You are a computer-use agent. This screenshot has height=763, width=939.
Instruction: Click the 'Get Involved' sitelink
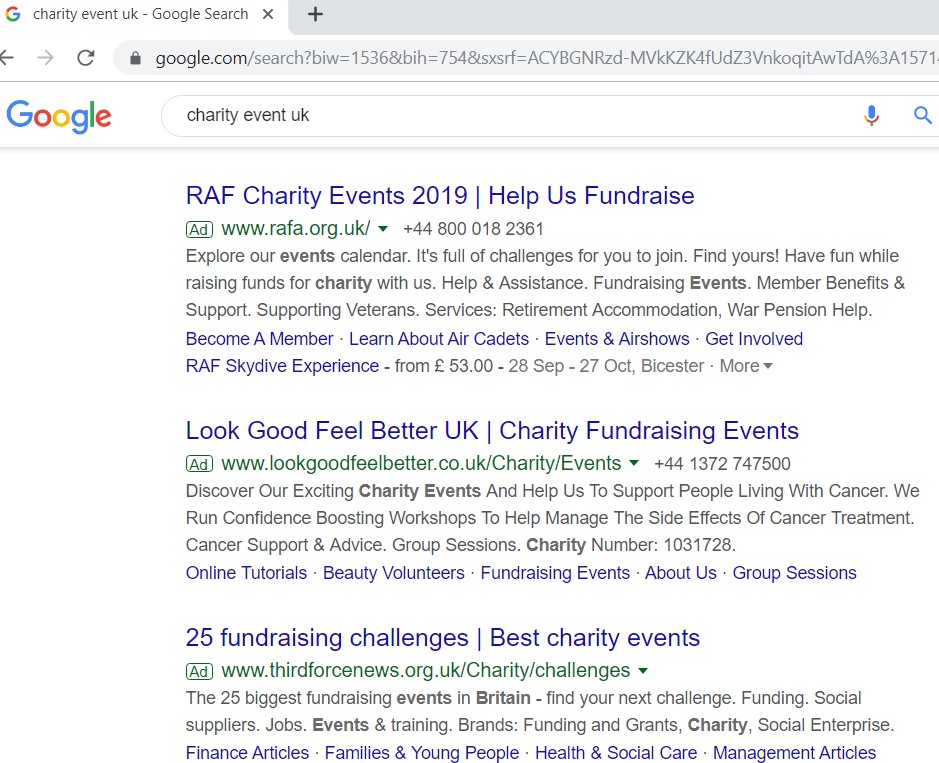click(x=754, y=339)
